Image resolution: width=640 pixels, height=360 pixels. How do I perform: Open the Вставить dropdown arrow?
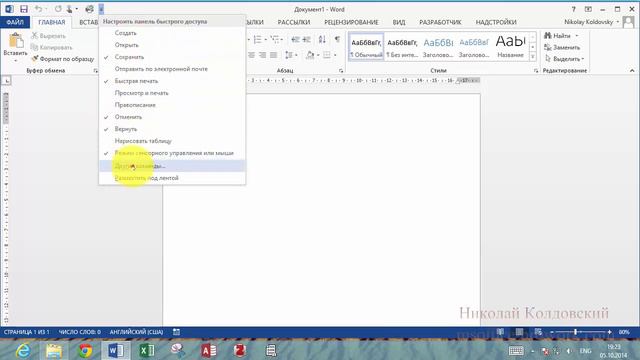point(16,61)
